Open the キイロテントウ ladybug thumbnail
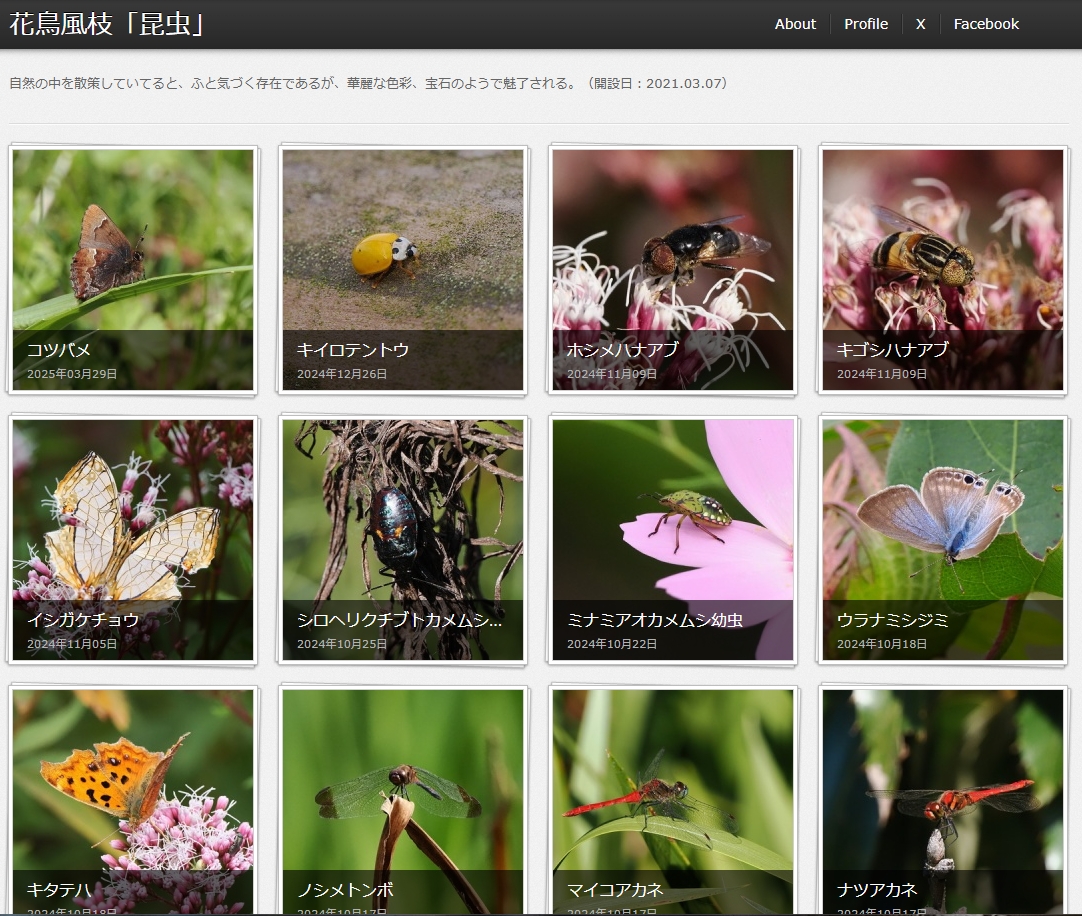 point(402,269)
